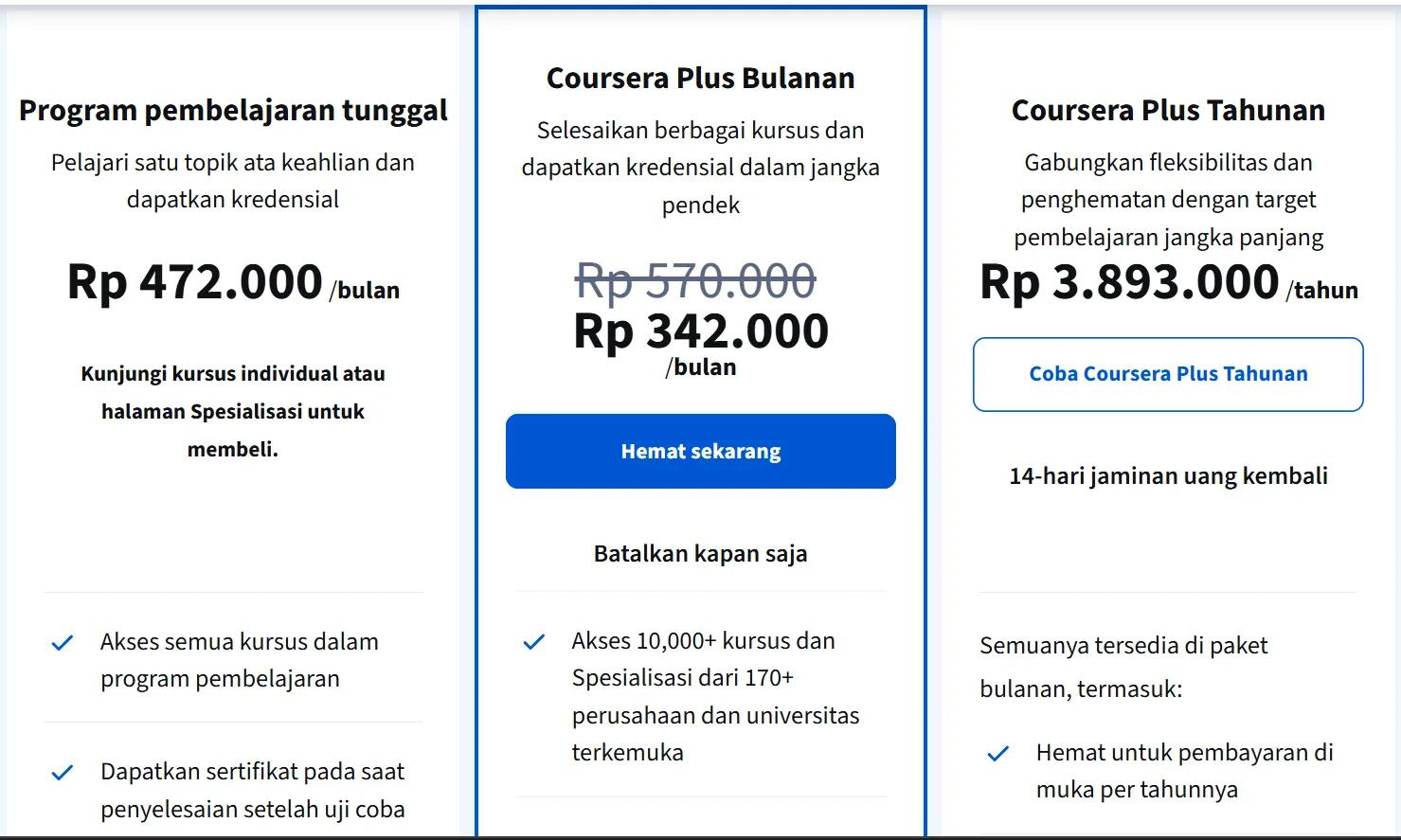Click the checkmark beside "Hemat untuk pembayaran di muka"
Viewport: 1401px width, 840px height.
[998, 754]
